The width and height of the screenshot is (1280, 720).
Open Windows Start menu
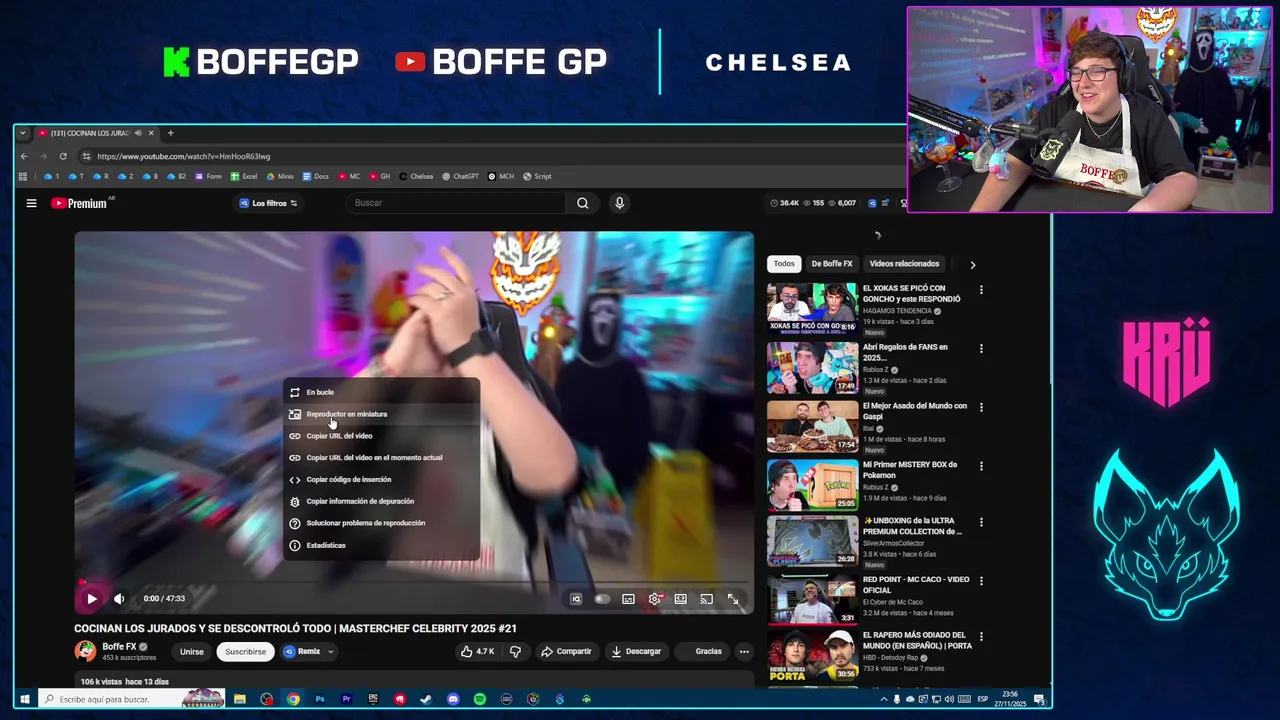[25, 699]
